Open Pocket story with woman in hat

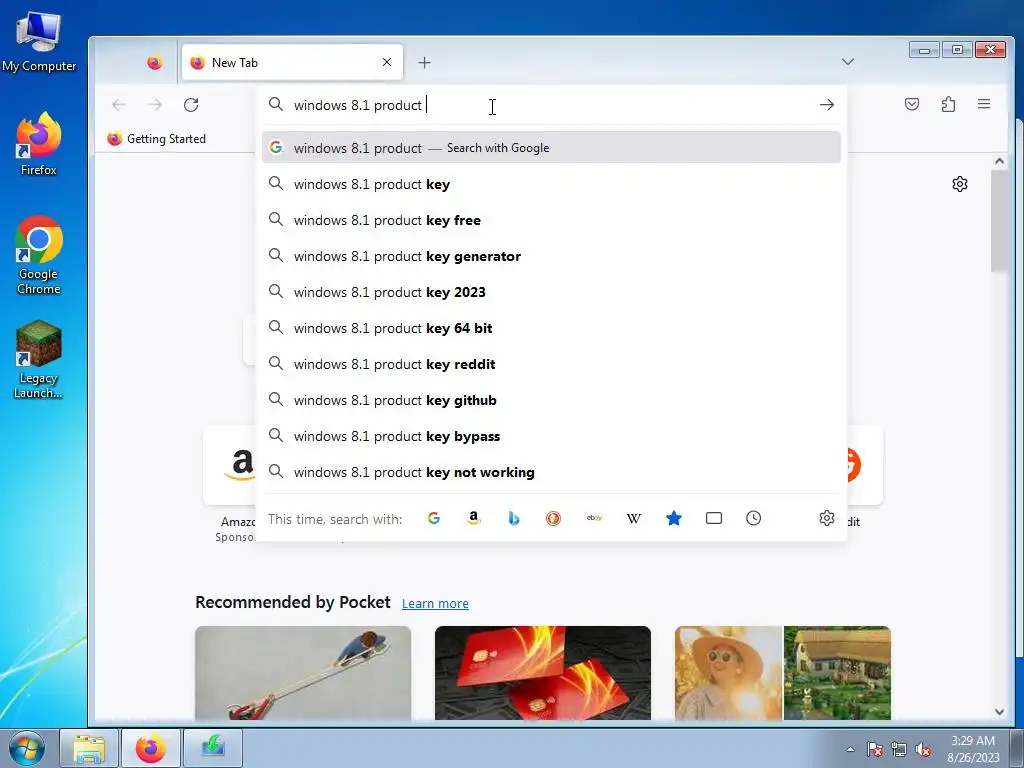pos(782,673)
